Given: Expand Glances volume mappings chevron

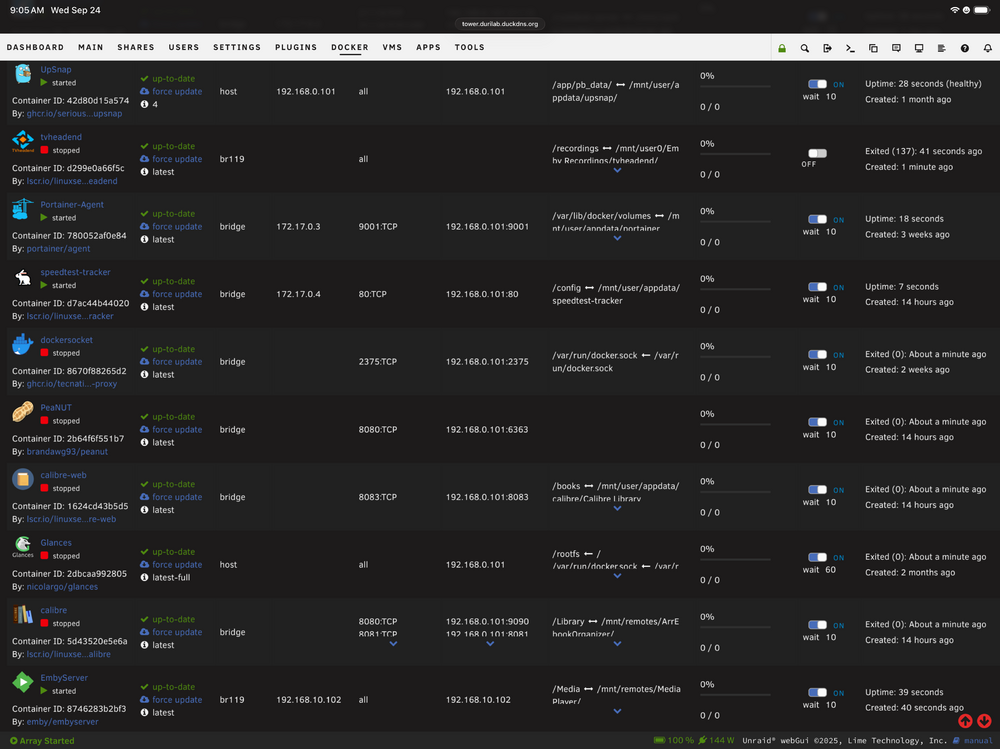Looking at the screenshot, I should [x=617, y=576].
